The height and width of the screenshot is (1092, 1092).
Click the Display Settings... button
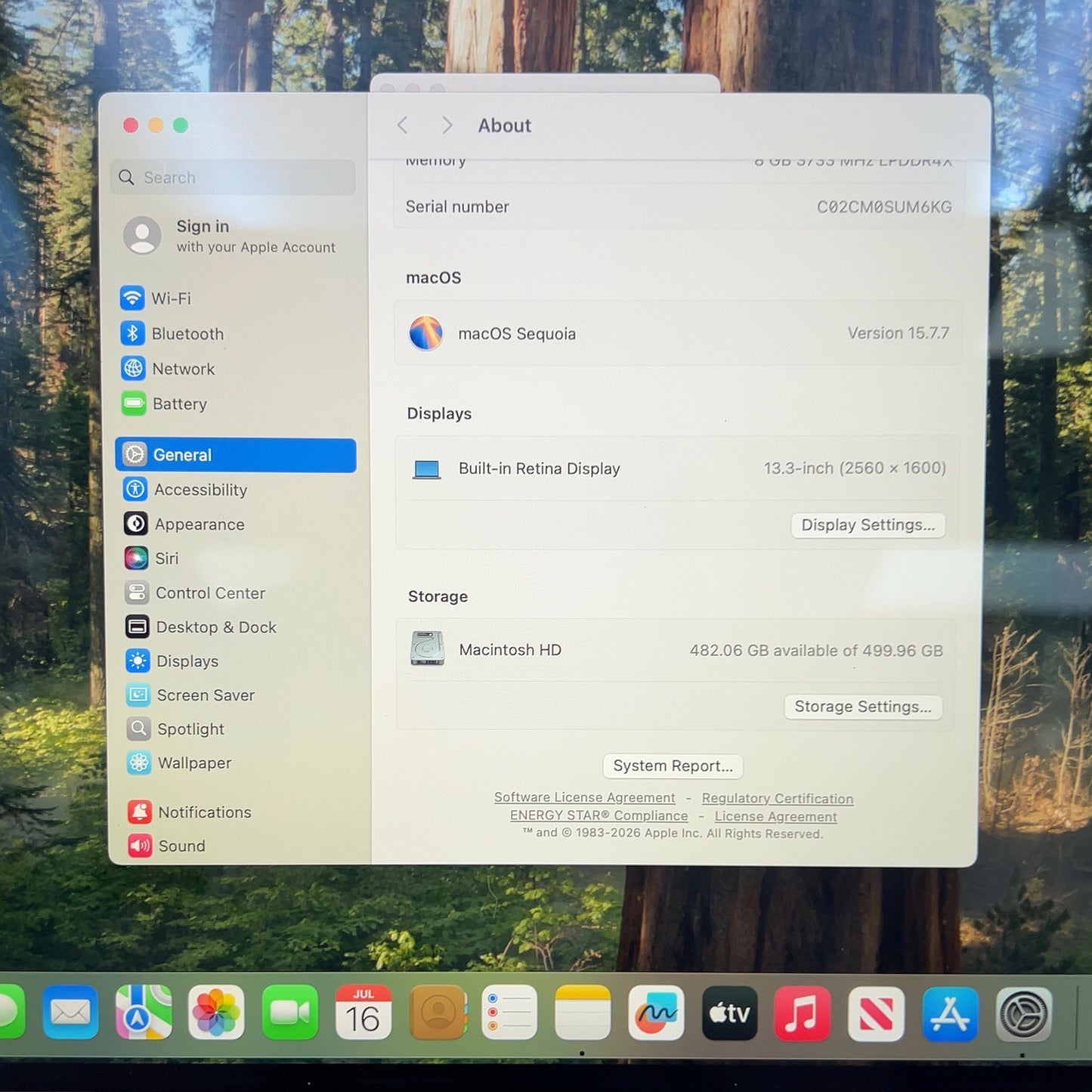(868, 525)
